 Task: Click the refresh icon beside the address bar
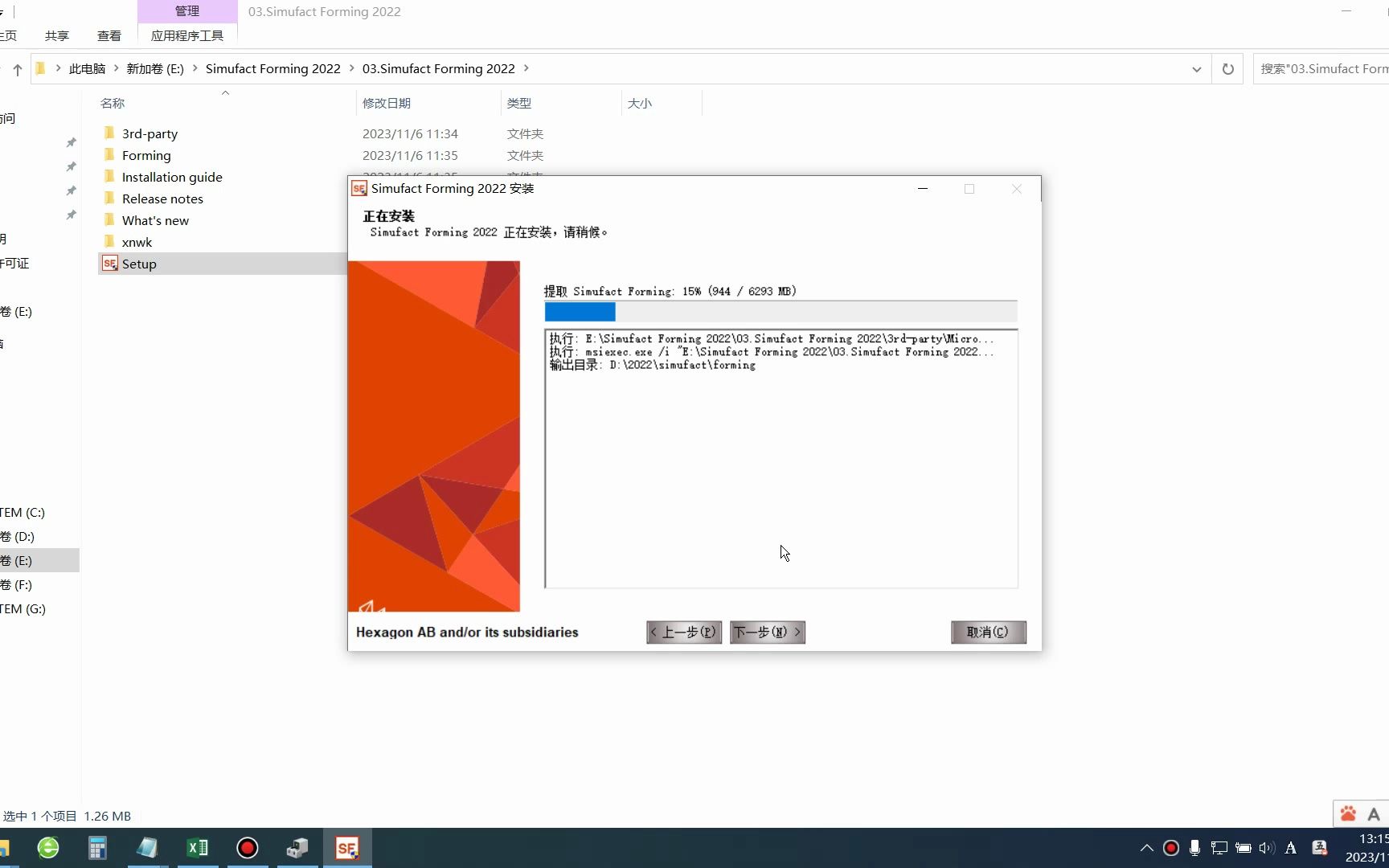1227,69
